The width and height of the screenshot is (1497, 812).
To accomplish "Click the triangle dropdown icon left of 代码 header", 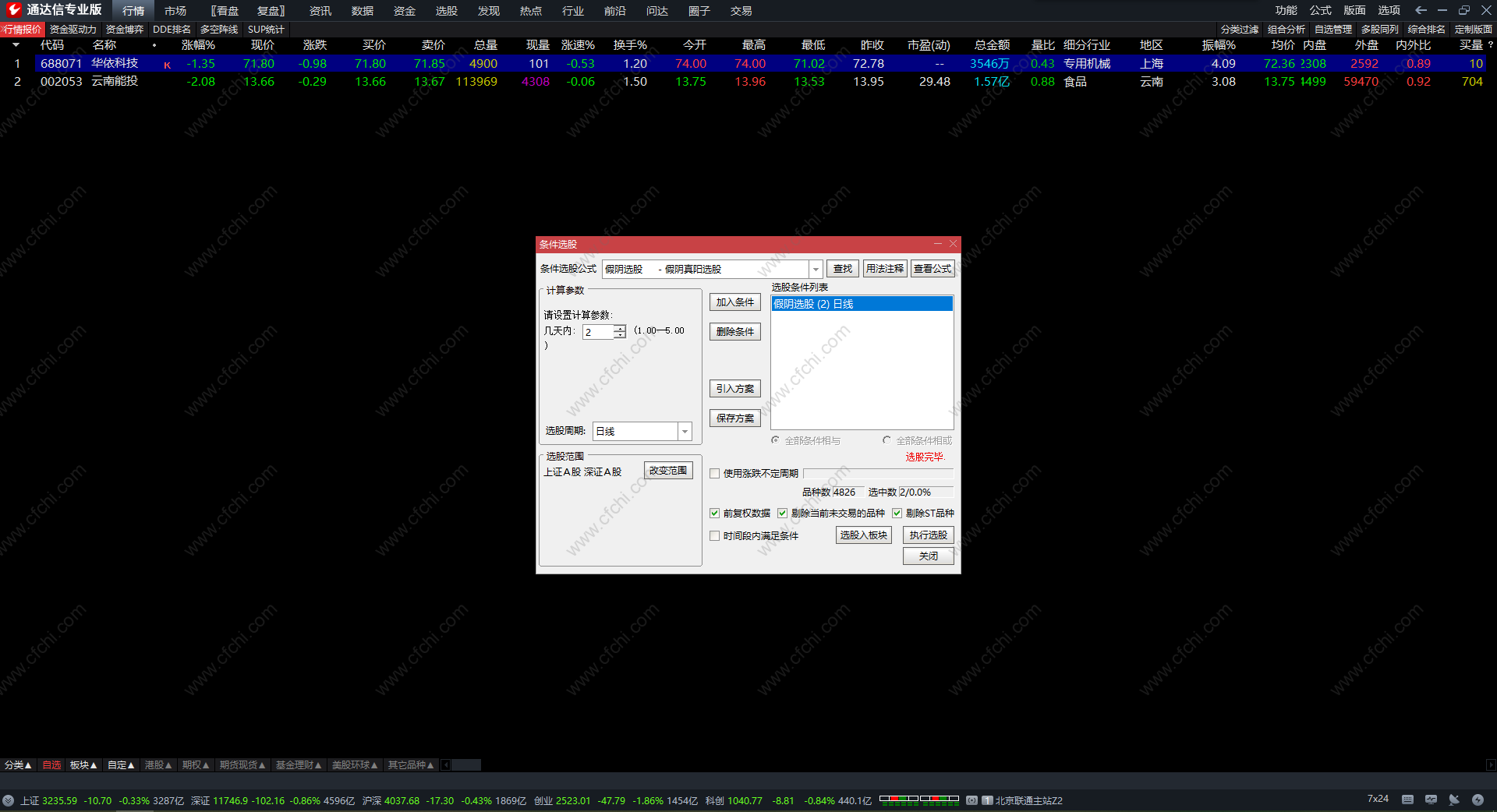I will pos(16,45).
